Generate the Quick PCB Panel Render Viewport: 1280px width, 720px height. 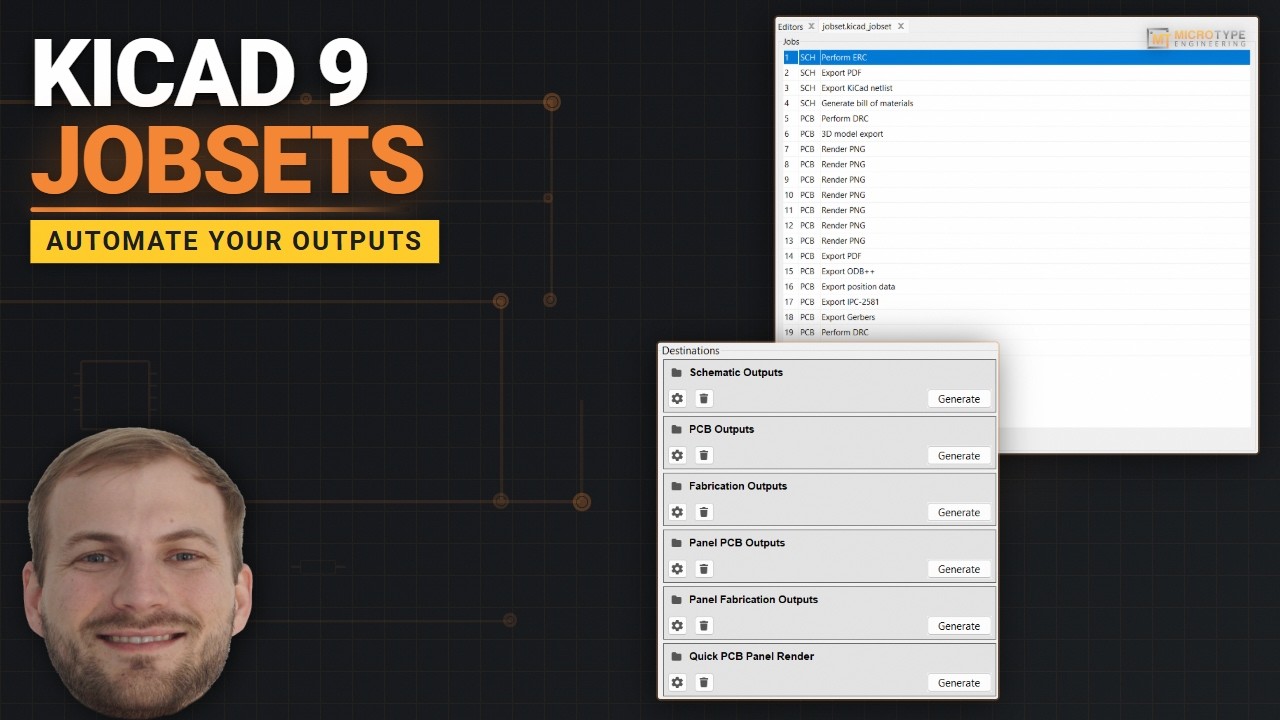[x=959, y=682]
